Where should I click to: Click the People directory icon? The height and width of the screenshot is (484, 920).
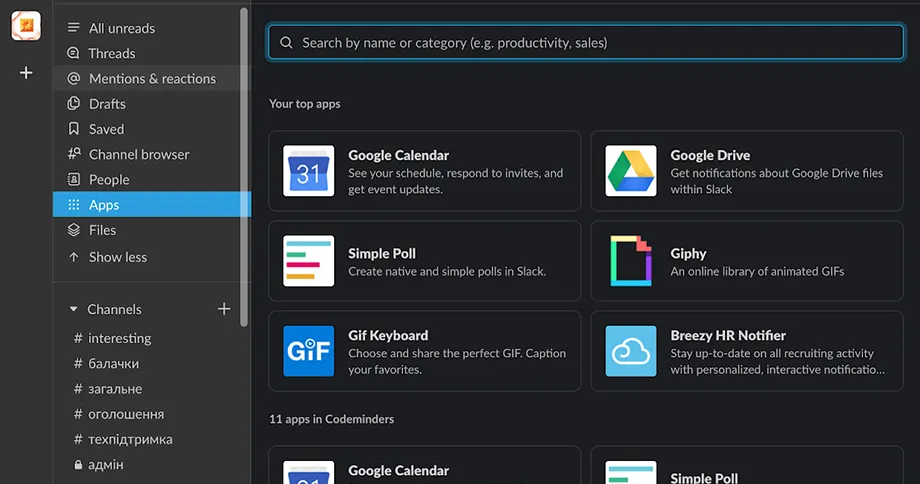[x=73, y=179]
